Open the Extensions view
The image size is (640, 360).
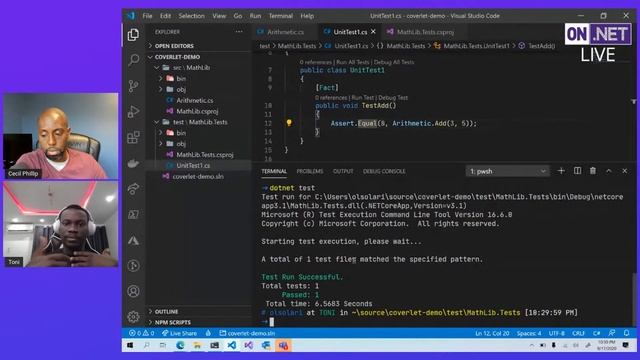[x=133, y=137]
